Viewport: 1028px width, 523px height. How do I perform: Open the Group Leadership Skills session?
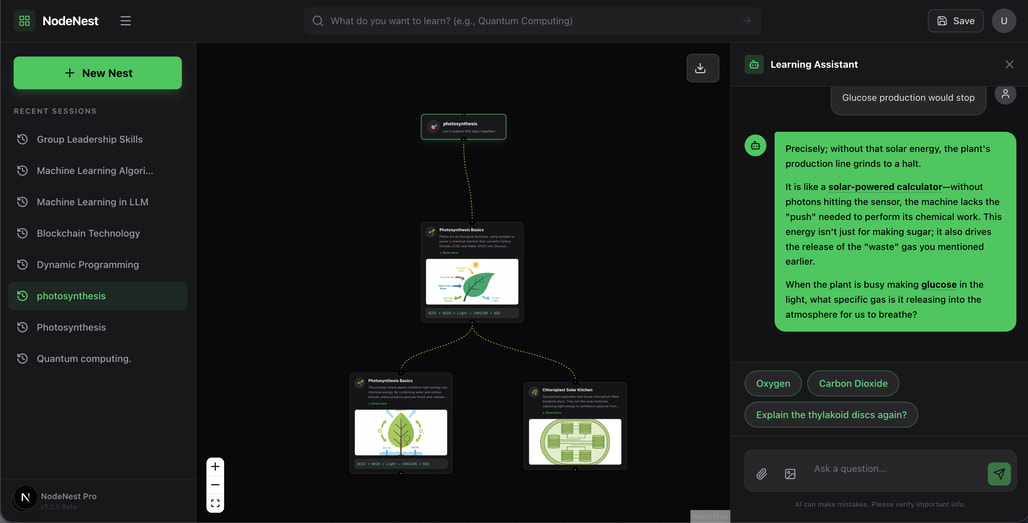pyautogui.click(x=89, y=139)
